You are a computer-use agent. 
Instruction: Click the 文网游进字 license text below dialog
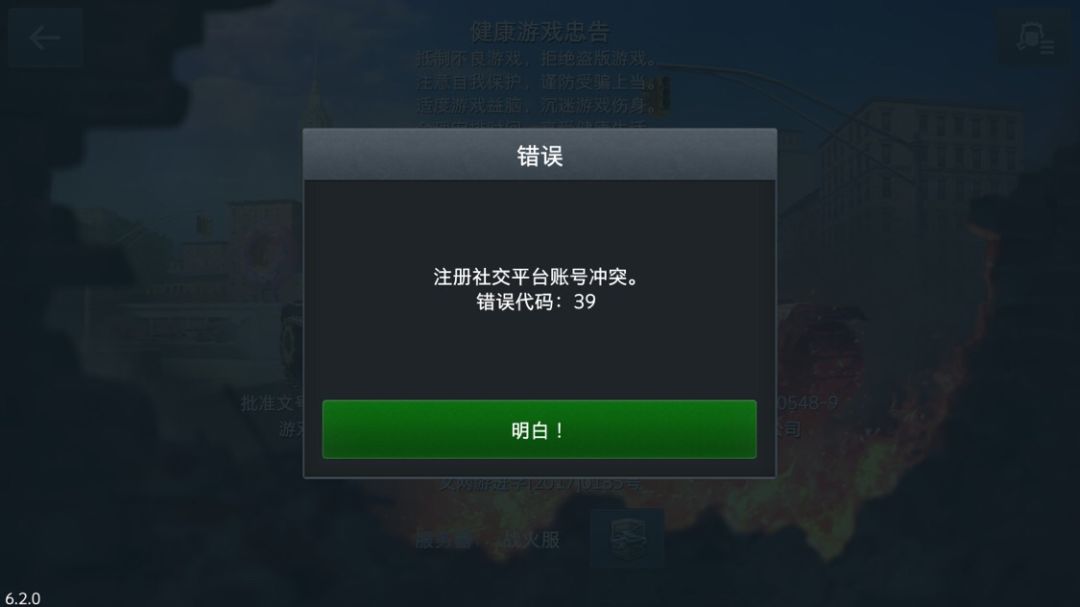(541, 483)
